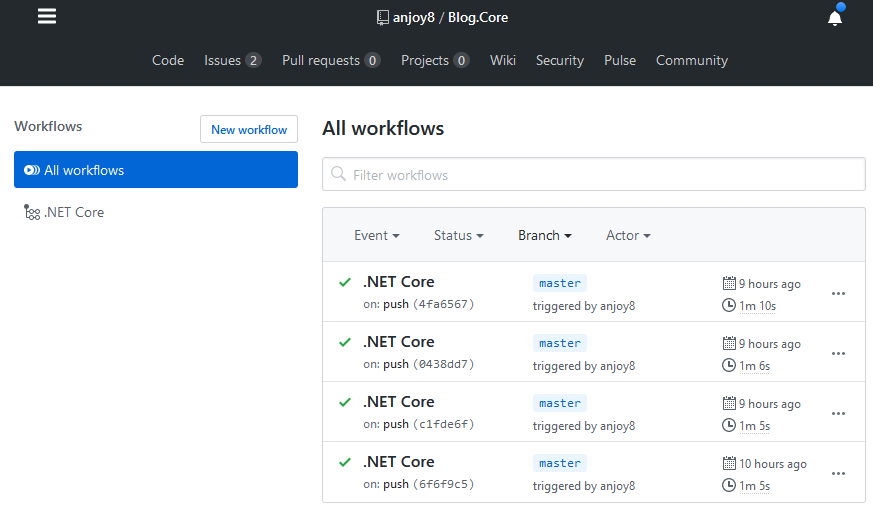Click commit hash 0438dd7

click(444, 364)
